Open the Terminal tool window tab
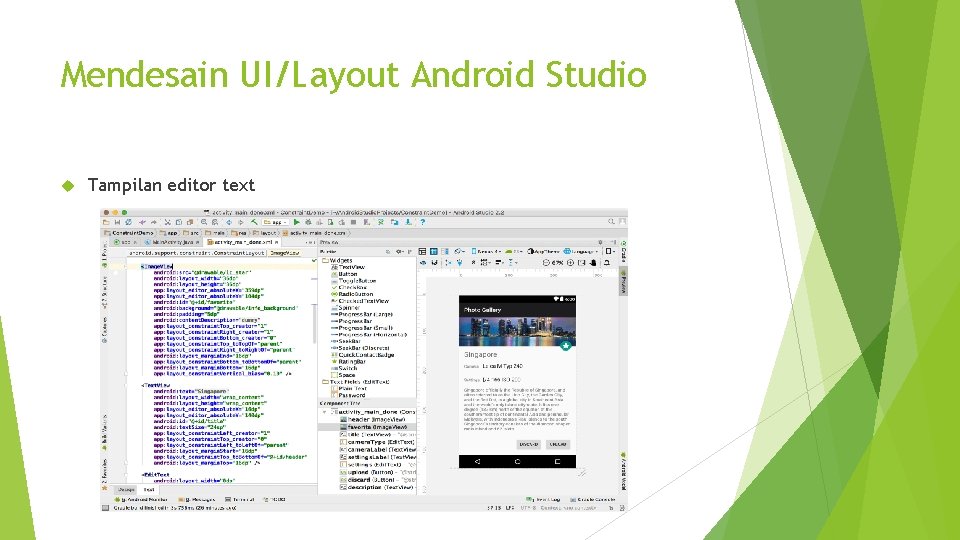 pyautogui.click(x=240, y=500)
